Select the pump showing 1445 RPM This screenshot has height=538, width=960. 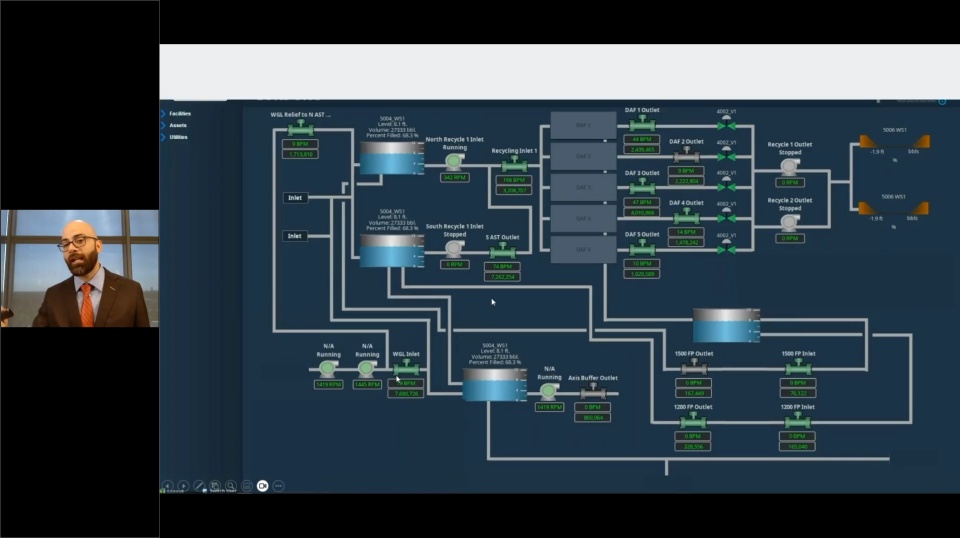coord(367,368)
